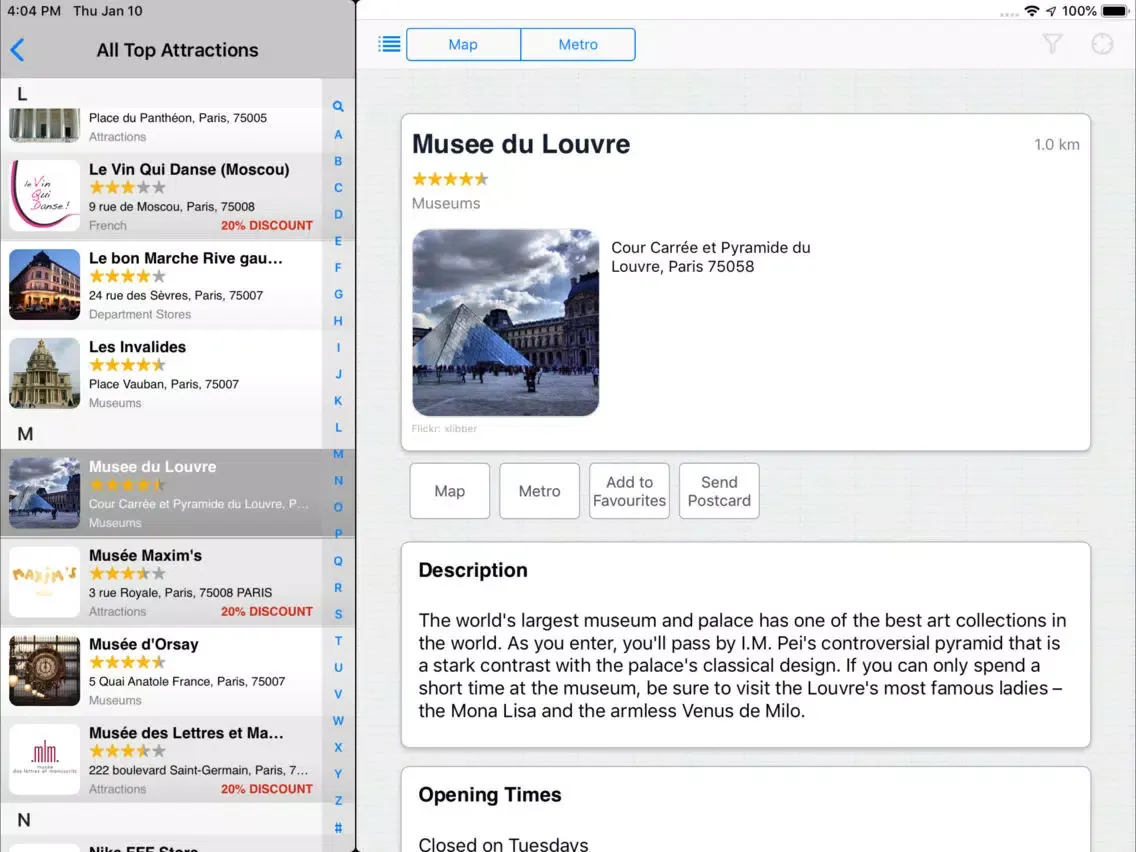Select Musée Maxim's entry
Screen dimensions: 1136x852
162,582
